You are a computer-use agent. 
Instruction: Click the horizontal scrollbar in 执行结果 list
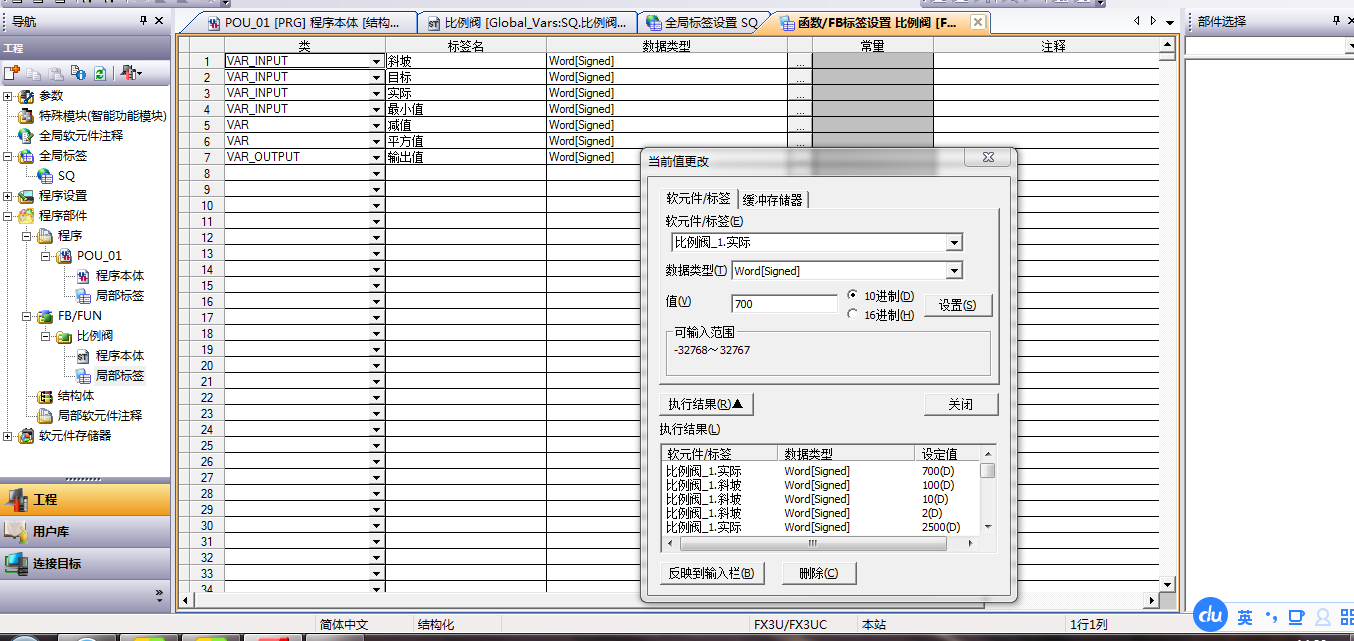point(812,543)
